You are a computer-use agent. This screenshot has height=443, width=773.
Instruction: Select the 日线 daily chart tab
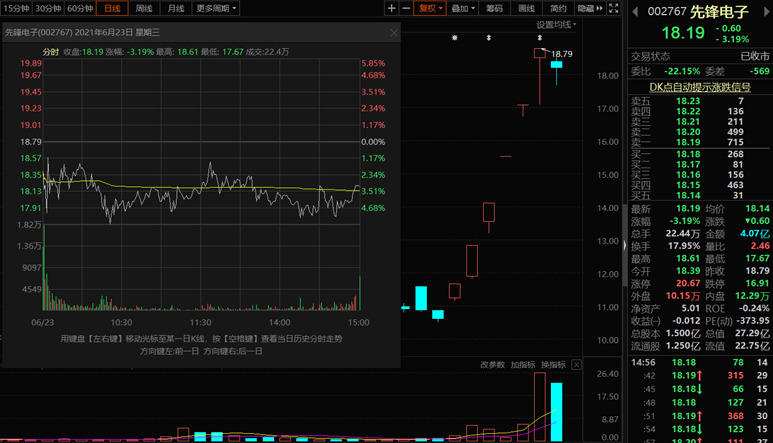click(x=112, y=8)
